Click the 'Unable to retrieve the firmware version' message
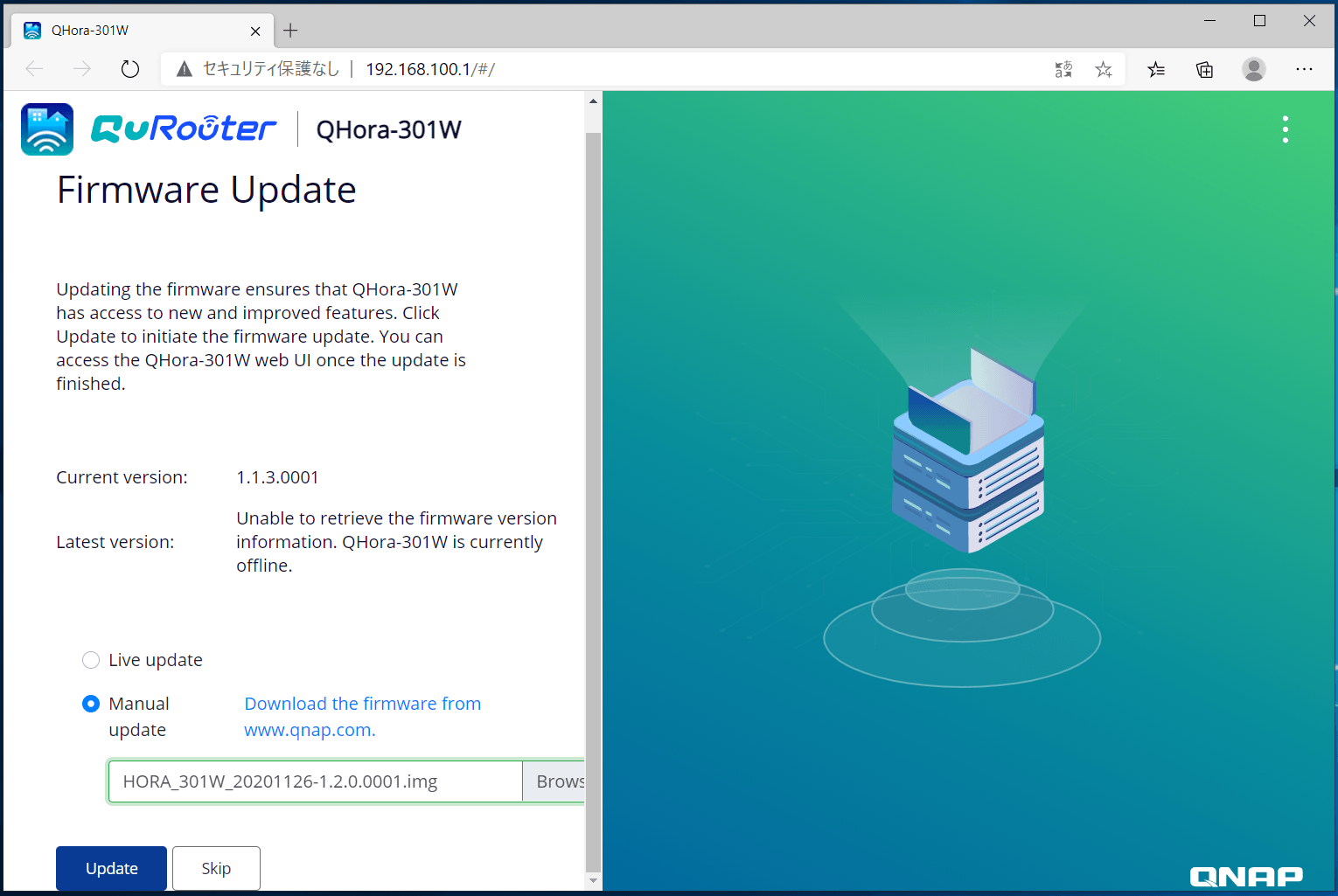Image resolution: width=1338 pixels, height=896 pixels. point(396,542)
